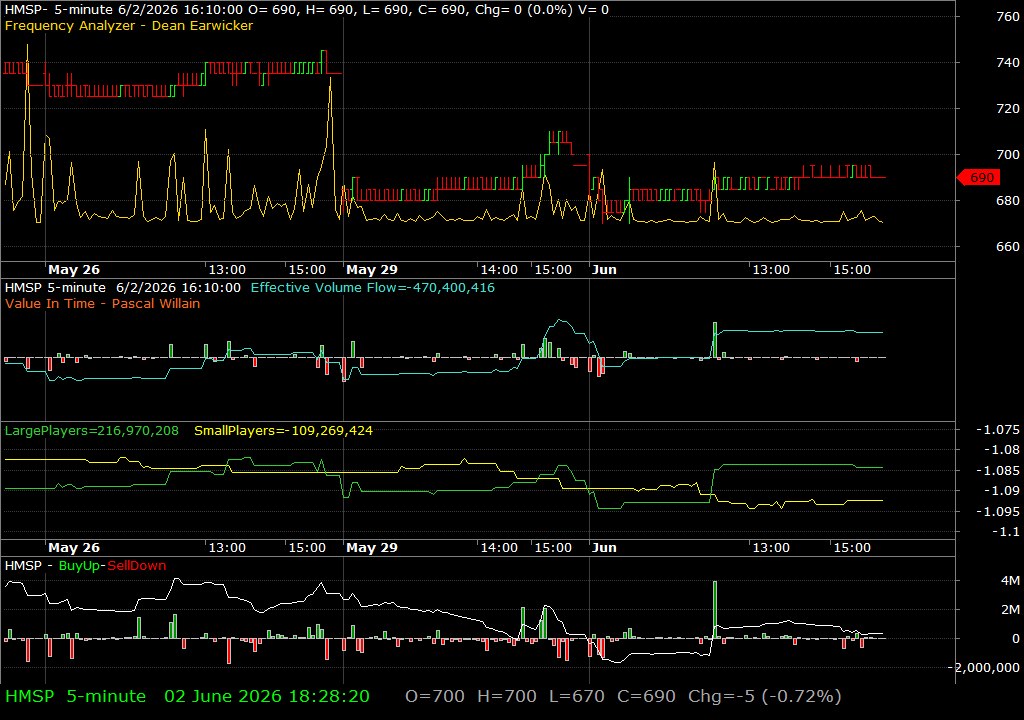Click 'HMSP 5-minute' in bottom status bar

[76, 696]
